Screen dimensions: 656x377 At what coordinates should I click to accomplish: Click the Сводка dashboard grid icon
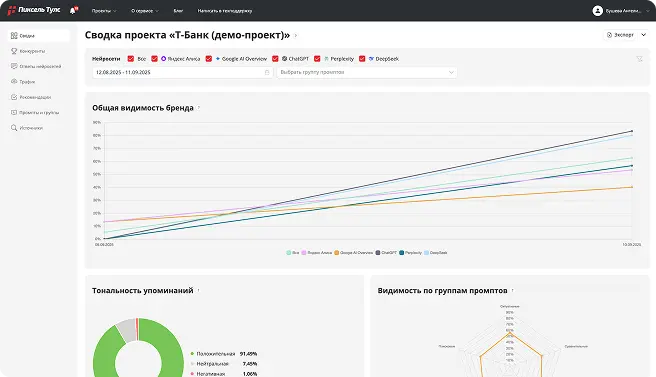pos(14,36)
